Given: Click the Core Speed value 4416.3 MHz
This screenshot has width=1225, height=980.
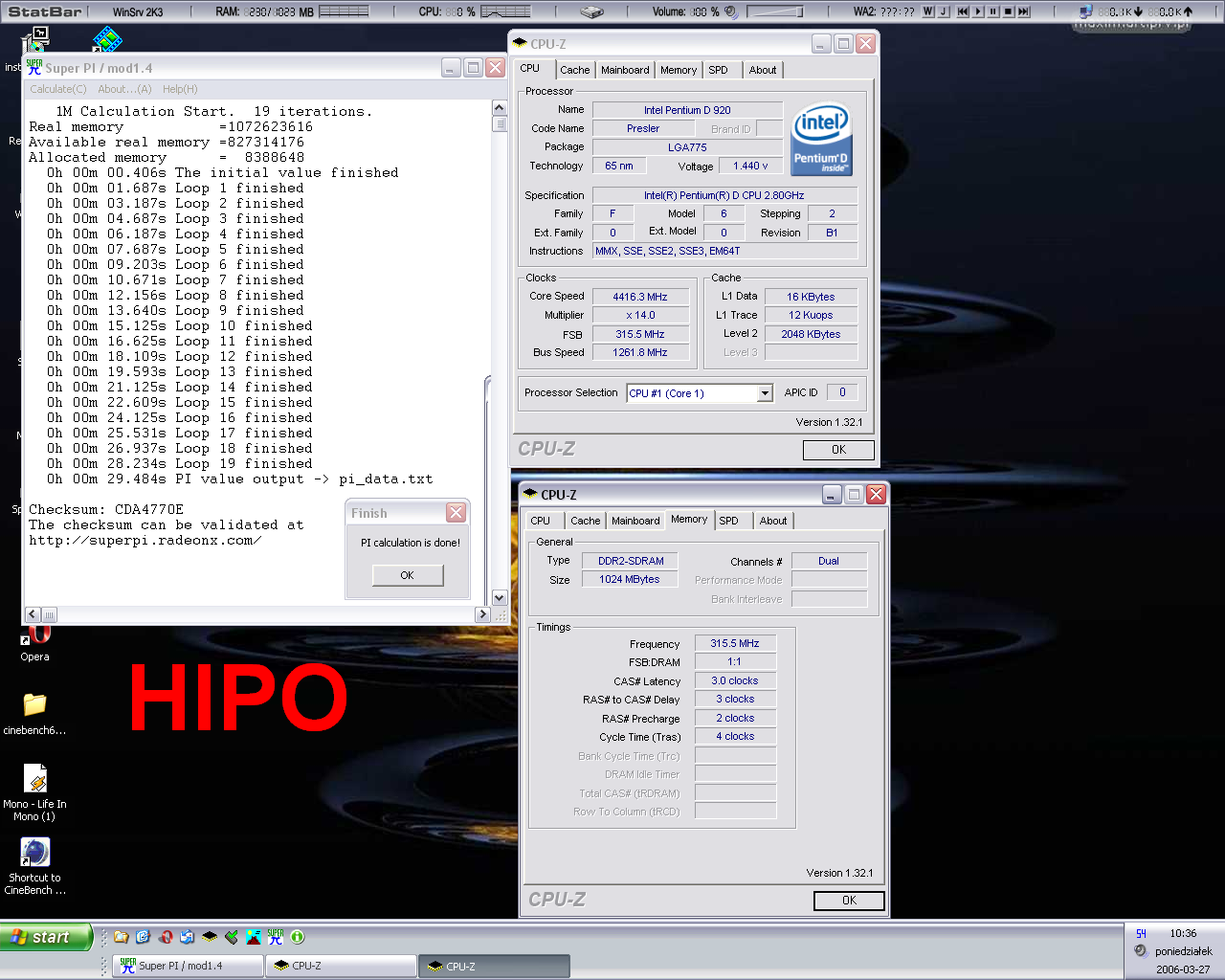Looking at the screenshot, I should [x=640, y=297].
